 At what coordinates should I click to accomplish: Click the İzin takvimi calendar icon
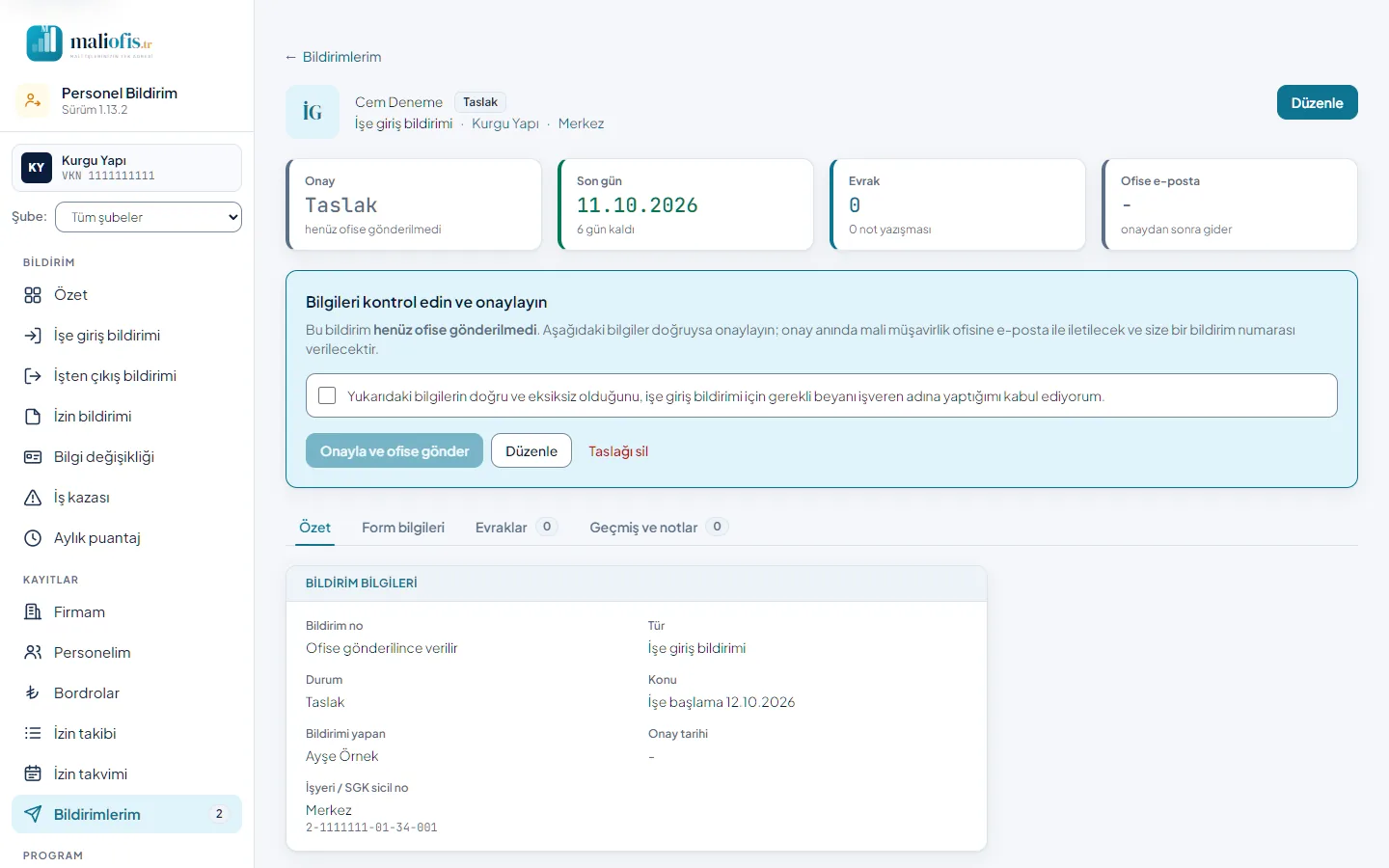point(33,774)
